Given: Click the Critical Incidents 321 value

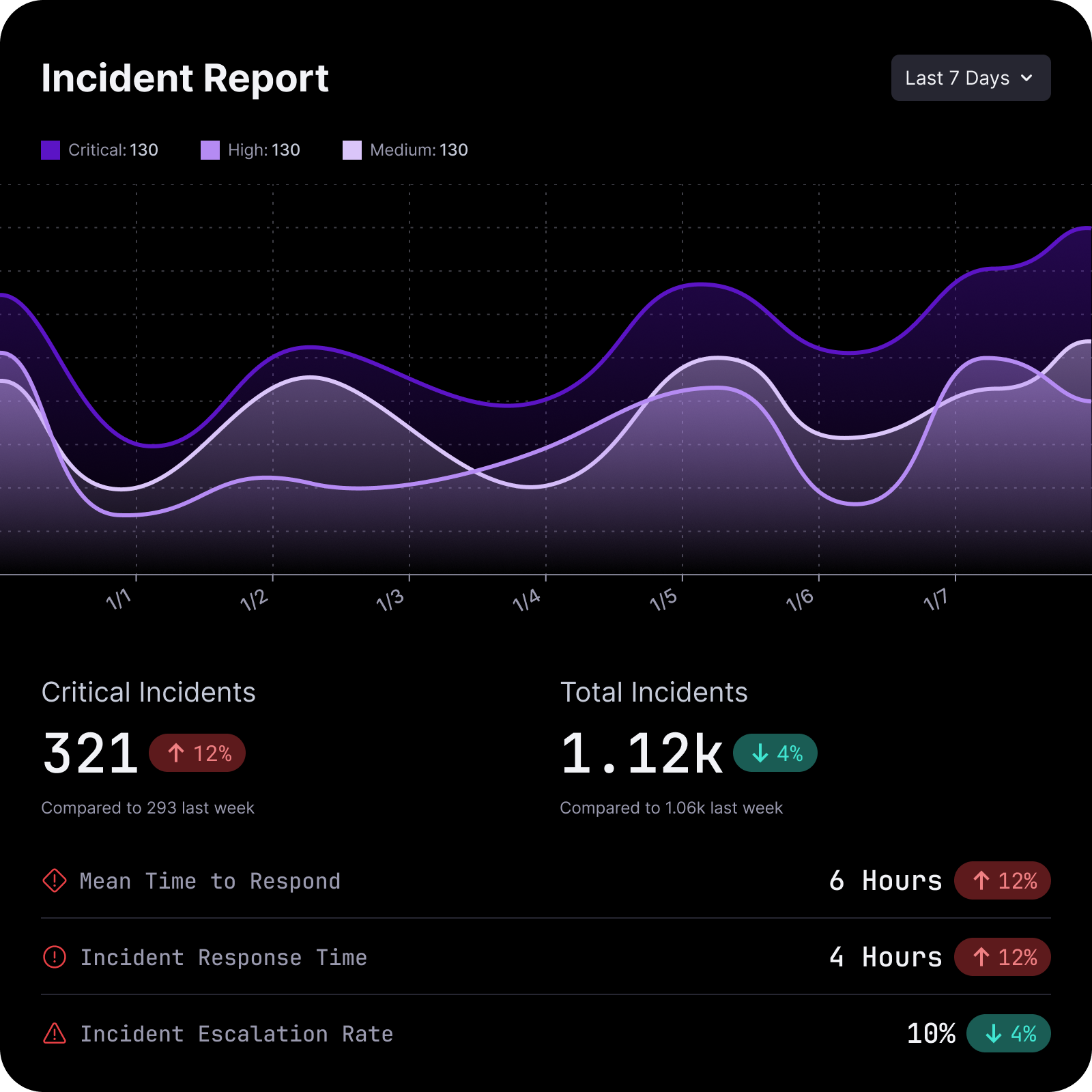Looking at the screenshot, I should tap(91, 753).
